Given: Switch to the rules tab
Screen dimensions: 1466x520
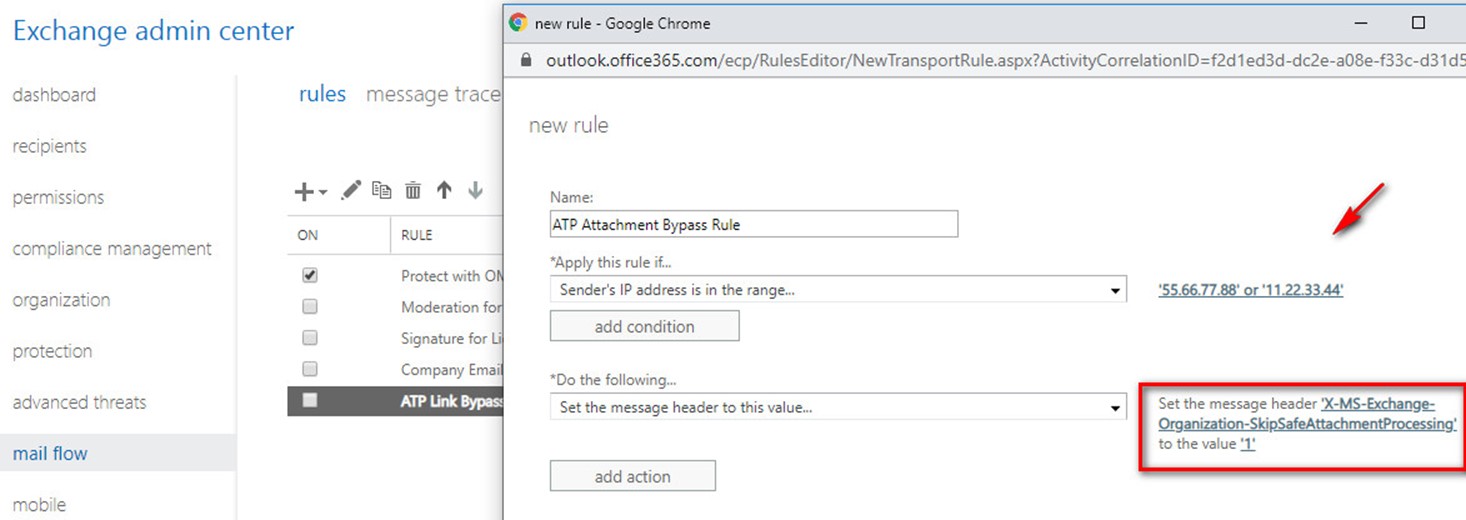Looking at the screenshot, I should coord(322,94).
